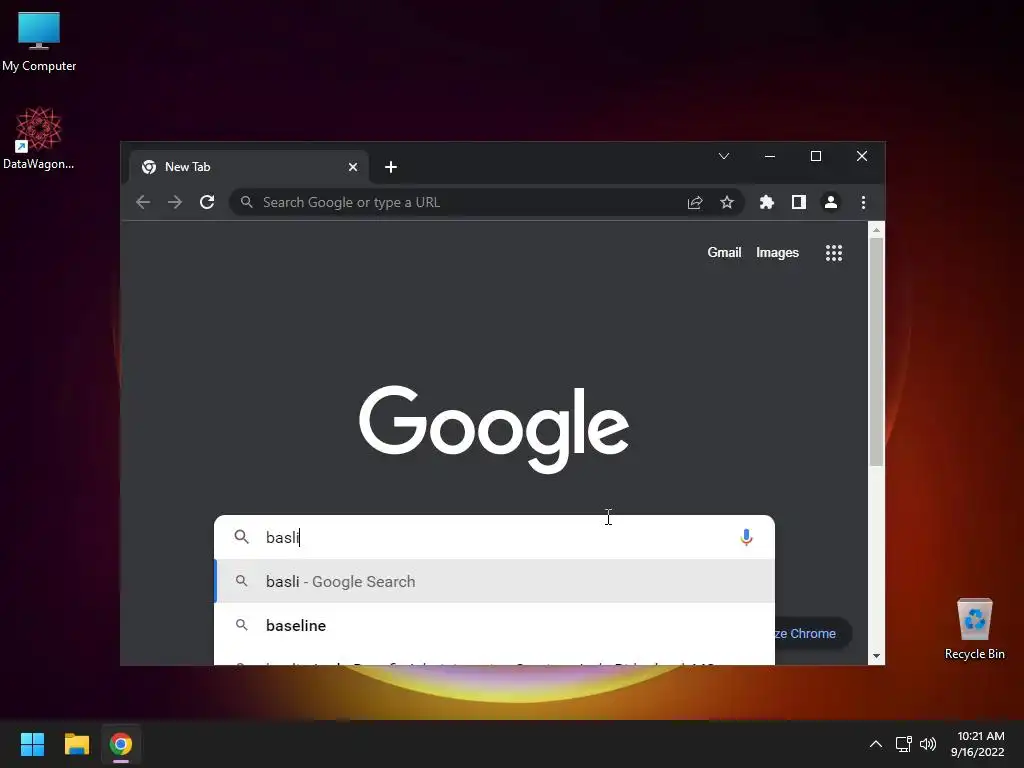The height and width of the screenshot is (768, 1024).
Task: Open the Images link
Action: click(x=777, y=253)
